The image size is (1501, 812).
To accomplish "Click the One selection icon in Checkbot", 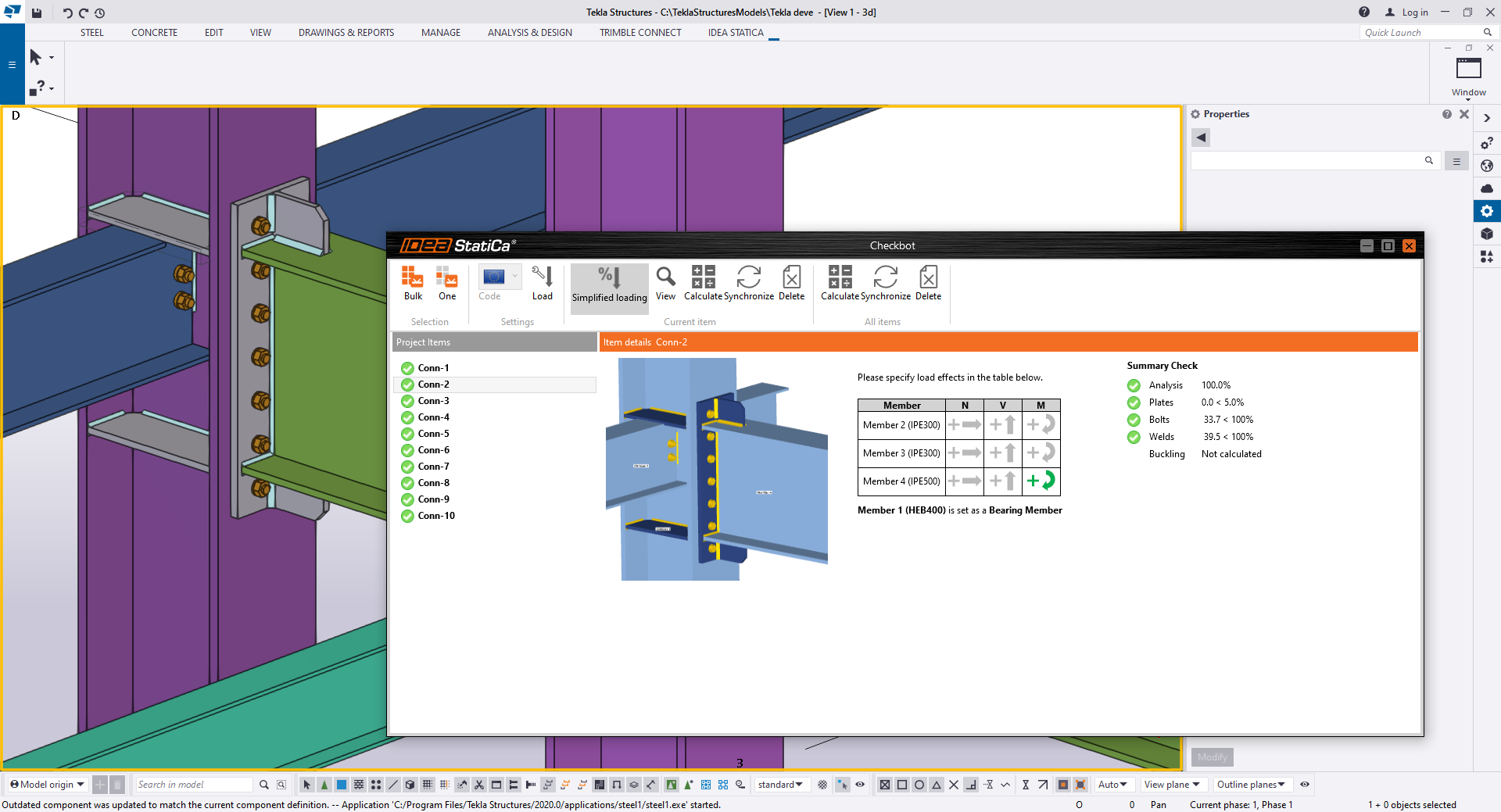I will pyautogui.click(x=446, y=283).
